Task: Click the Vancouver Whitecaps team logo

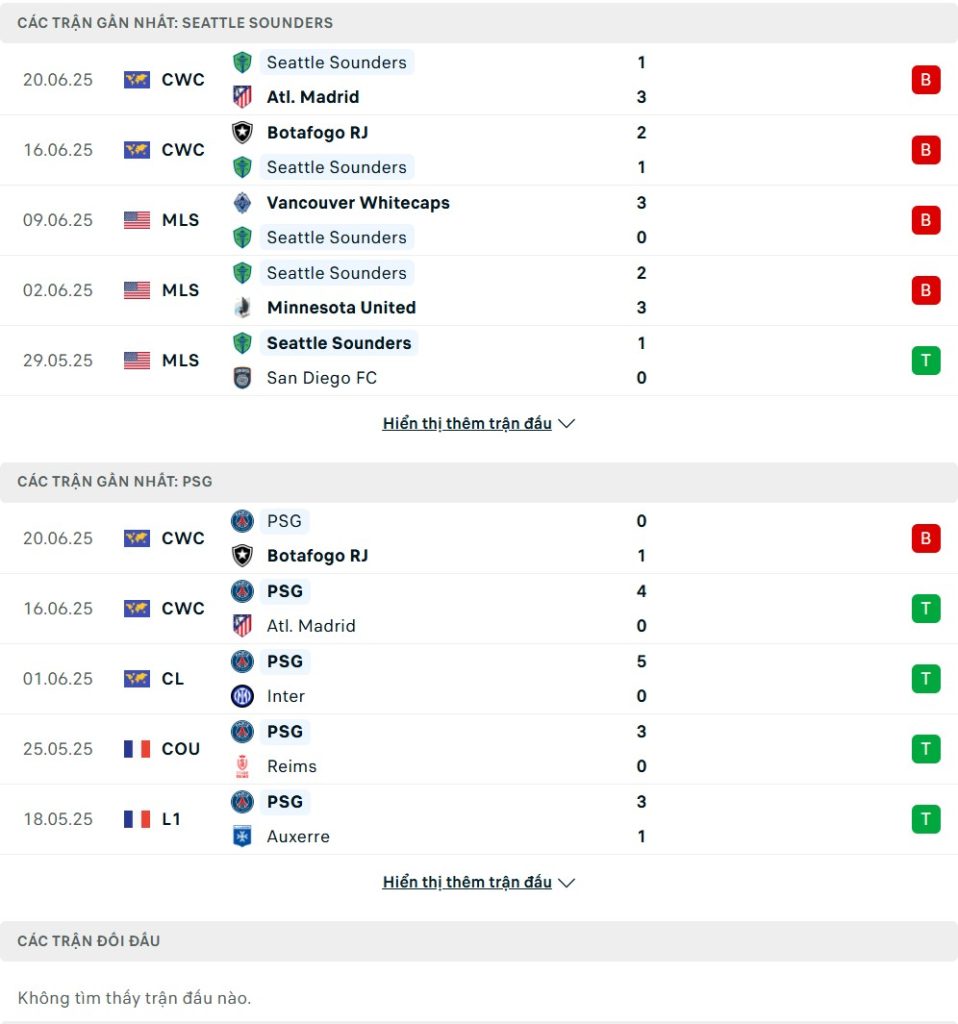Action: (242, 203)
